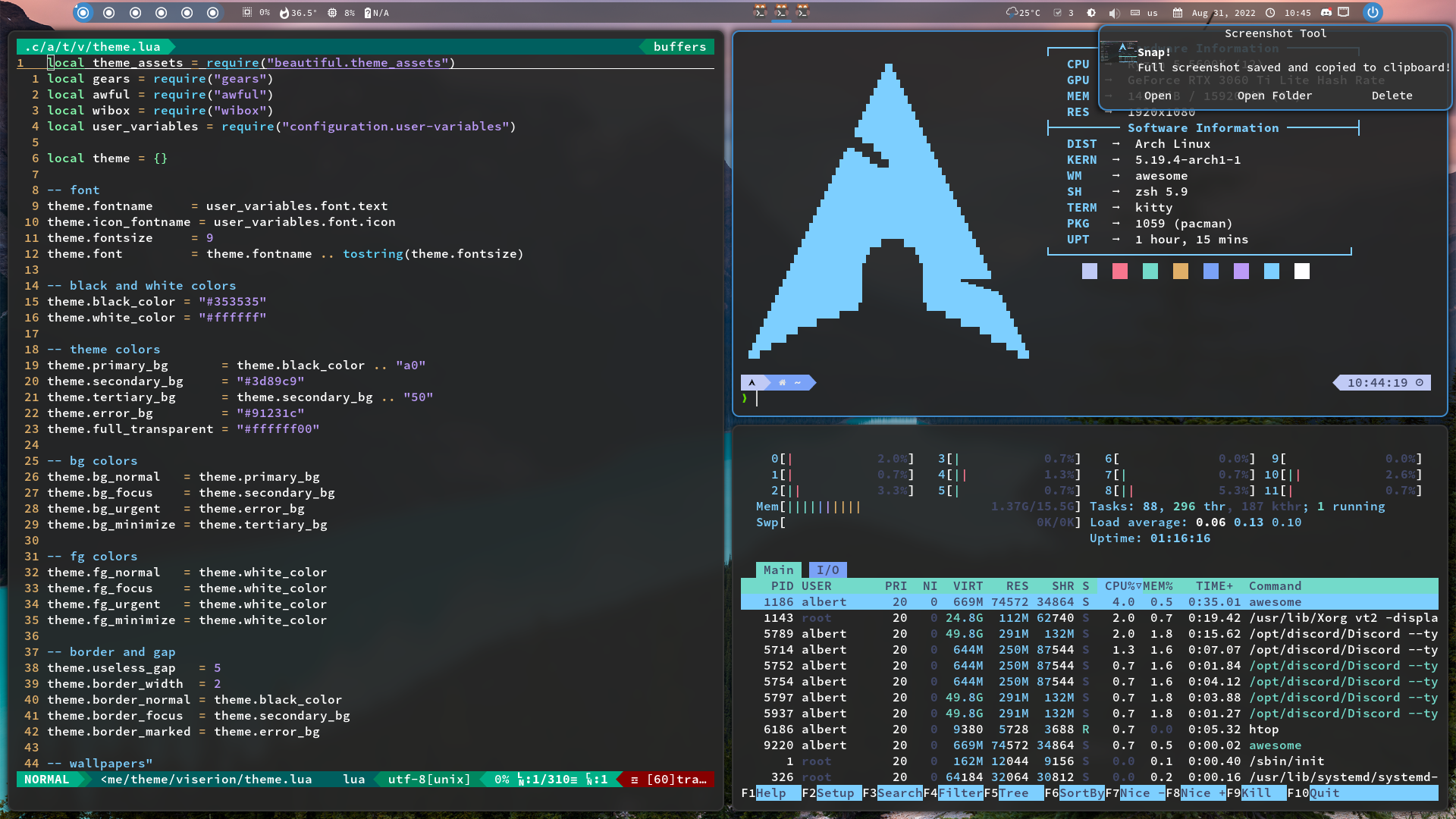
Task: Sort htop by TIME+ column header
Action: (x=1214, y=585)
